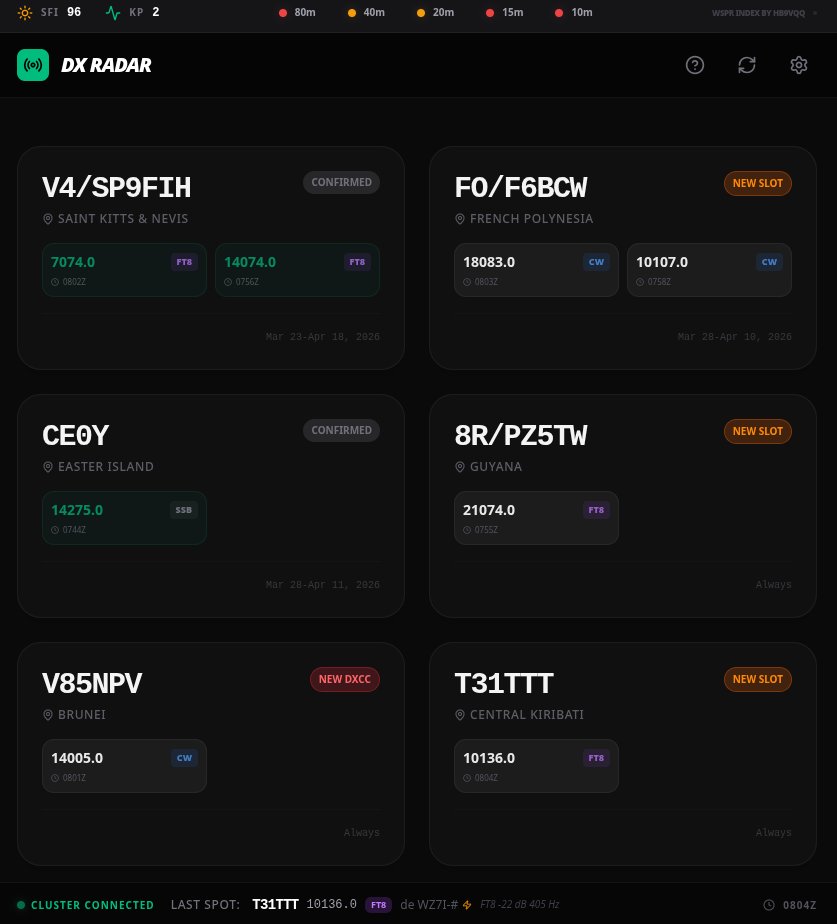Screen dimensions: 837x924
Task: Click the FO/F6BCW callsign heading
Action: [521, 188]
